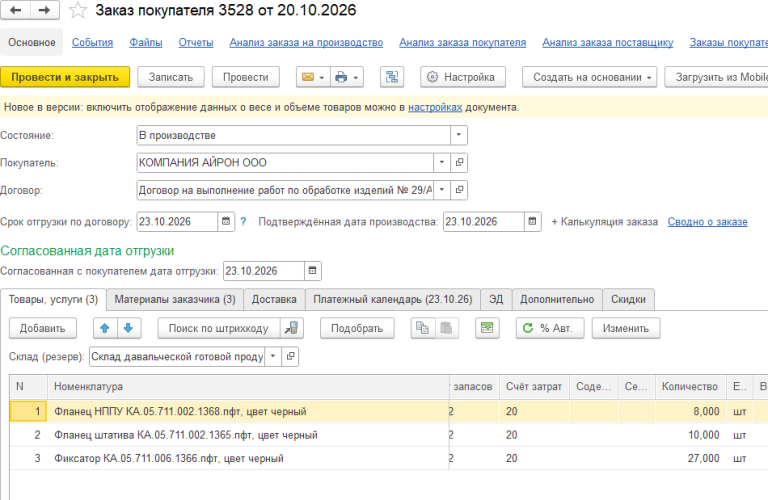Open the Файлы section
This screenshot has width=768, height=500.
coord(145,43)
